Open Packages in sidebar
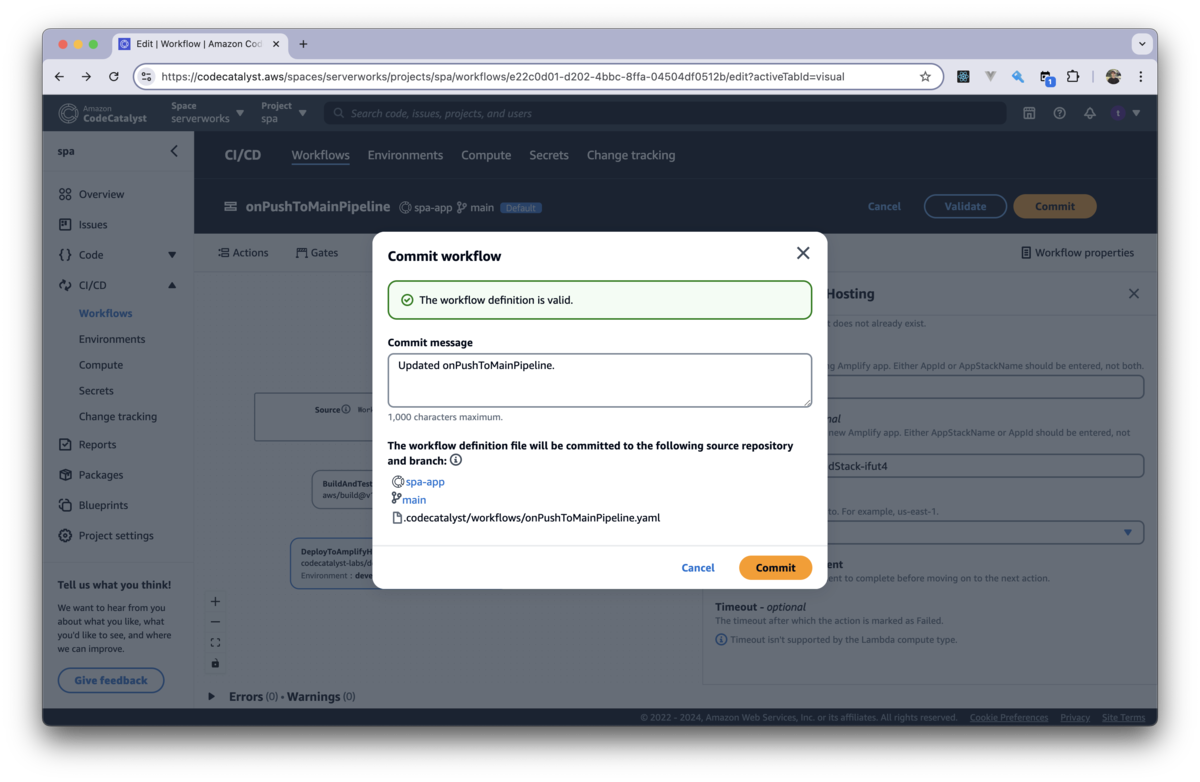 [100, 474]
